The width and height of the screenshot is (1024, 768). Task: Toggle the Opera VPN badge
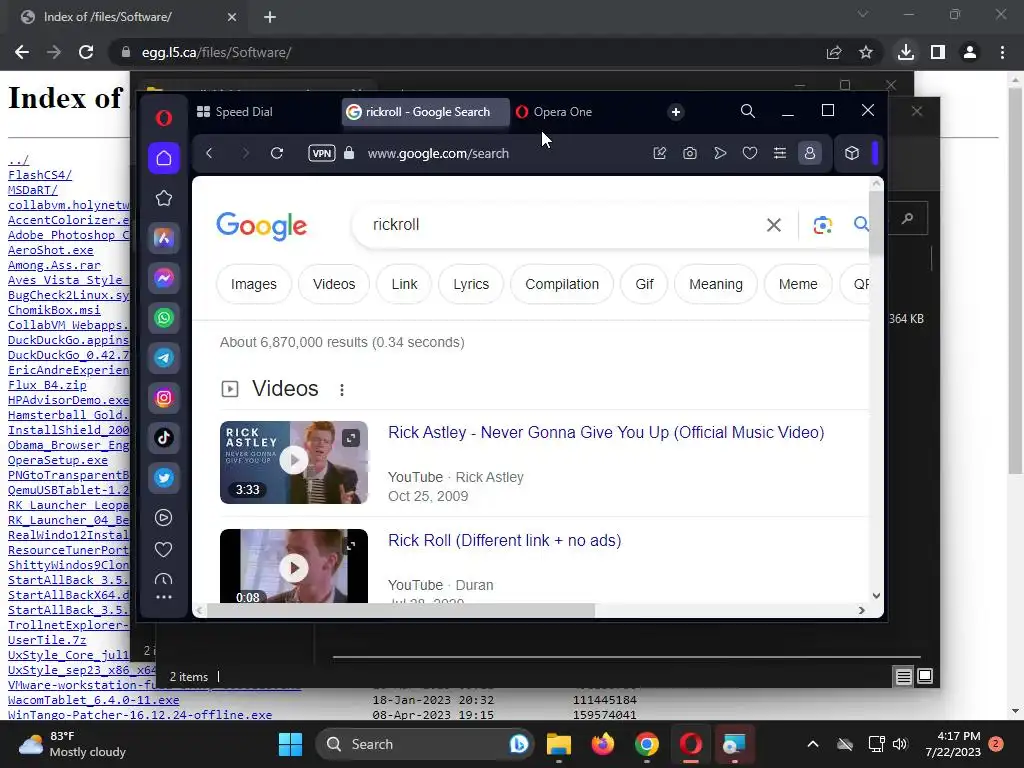(322, 153)
